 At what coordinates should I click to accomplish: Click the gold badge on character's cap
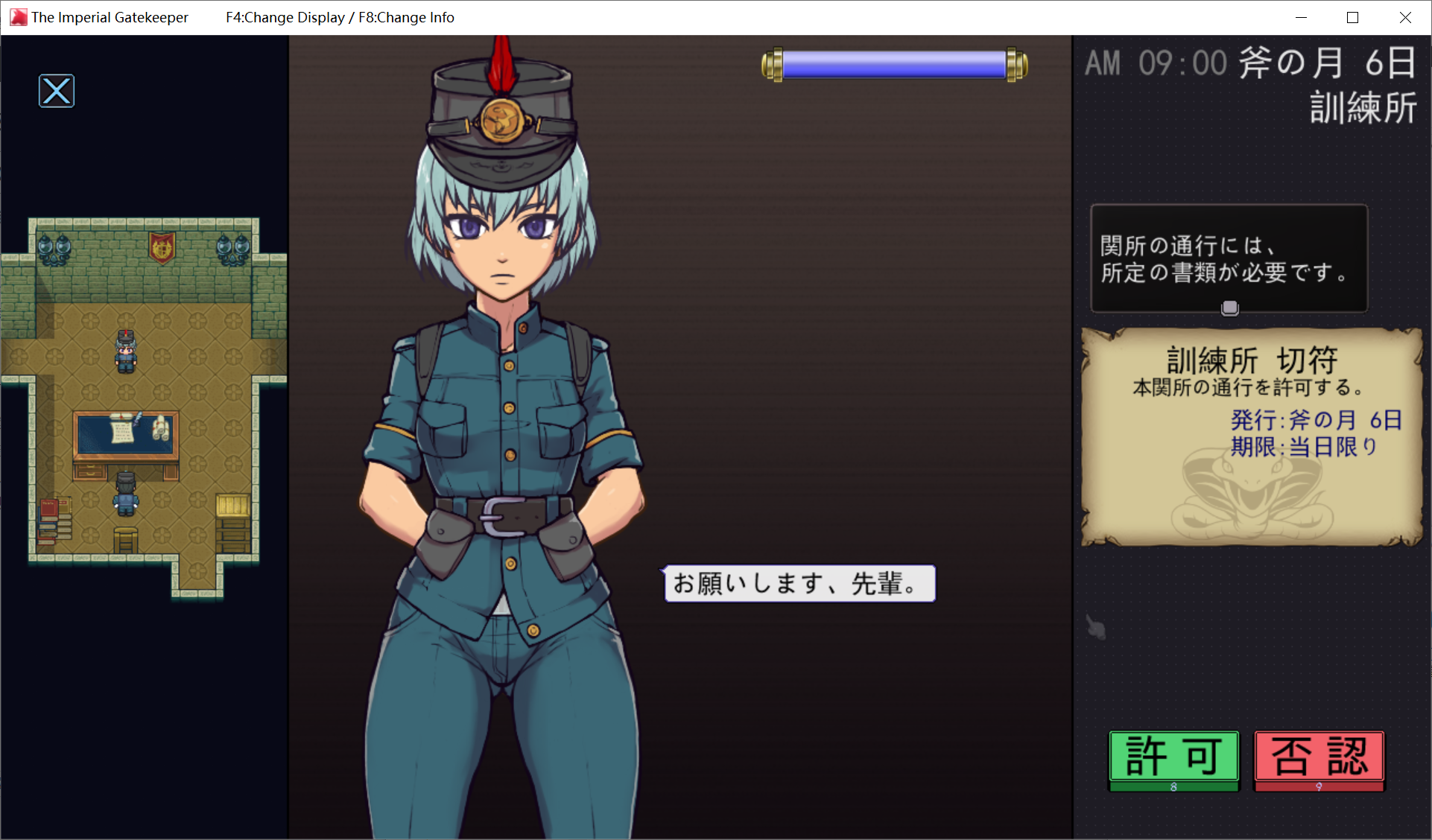pyautogui.click(x=501, y=120)
